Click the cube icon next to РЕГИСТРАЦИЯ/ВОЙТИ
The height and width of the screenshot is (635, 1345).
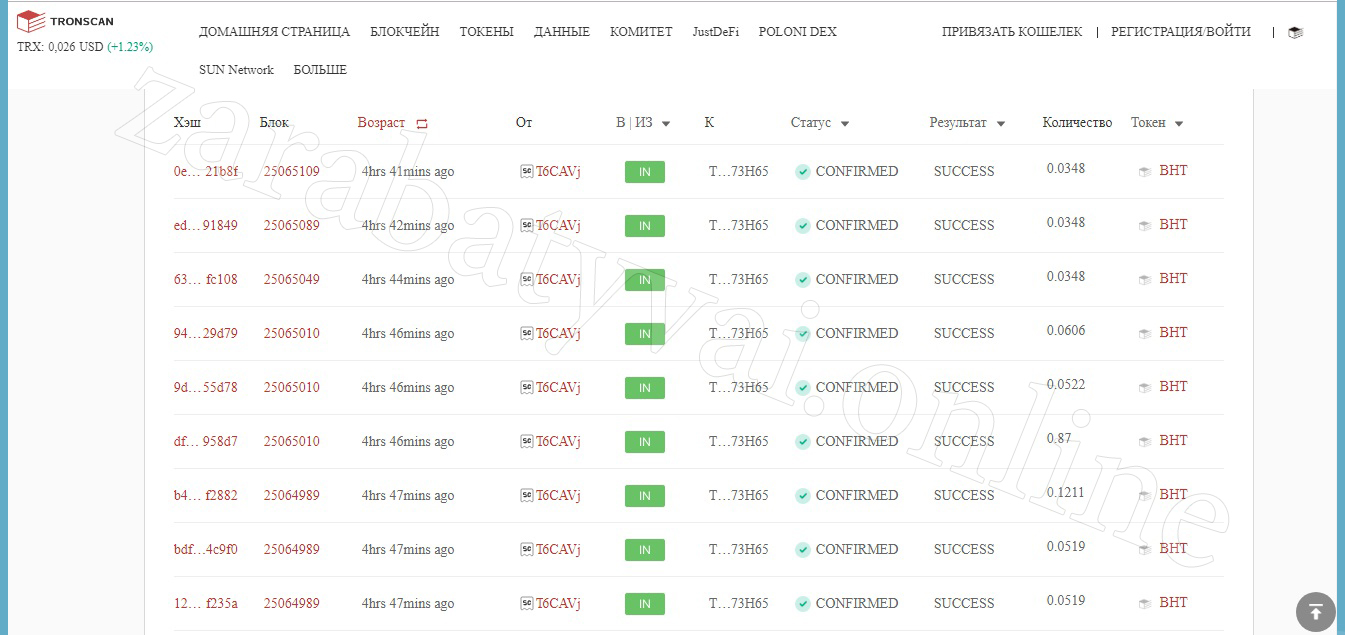pos(1295,32)
